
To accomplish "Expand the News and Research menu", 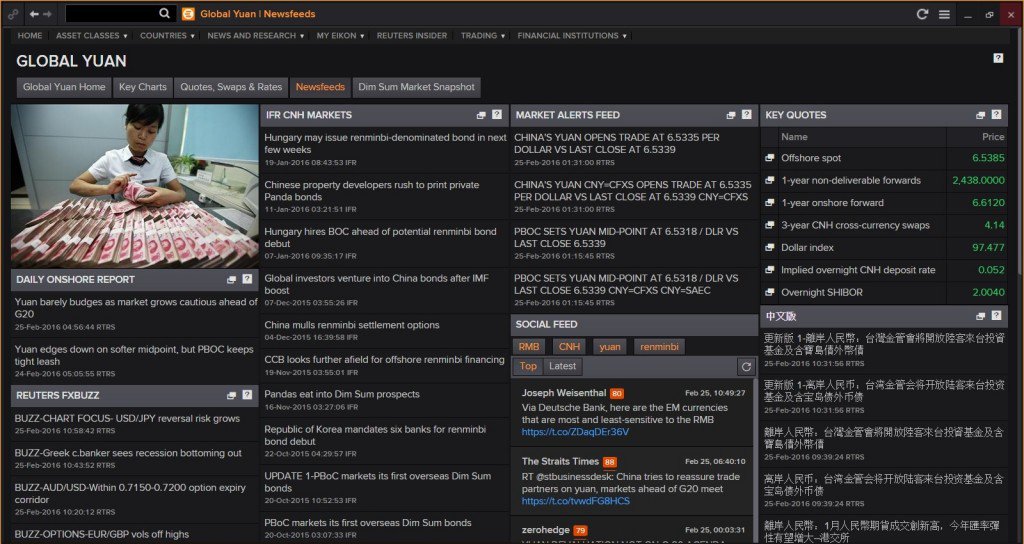I will pos(255,36).
